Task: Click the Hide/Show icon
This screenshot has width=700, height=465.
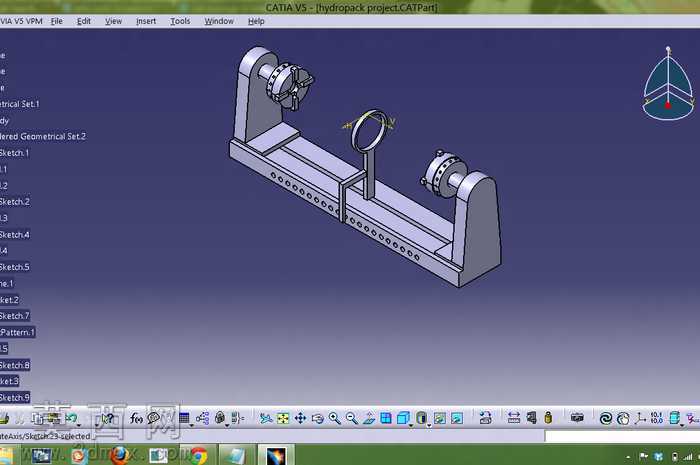Action: pos(440,418)
